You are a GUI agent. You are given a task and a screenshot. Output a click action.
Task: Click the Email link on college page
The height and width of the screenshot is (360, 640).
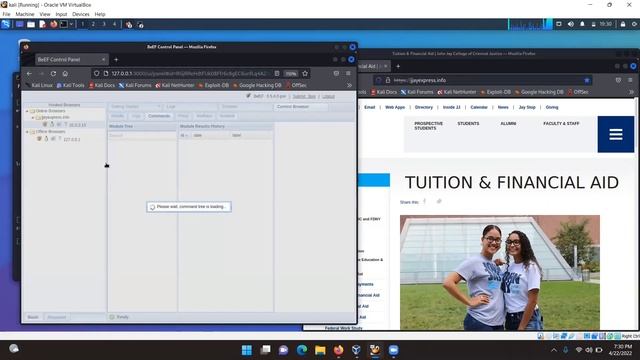(369, 107)
